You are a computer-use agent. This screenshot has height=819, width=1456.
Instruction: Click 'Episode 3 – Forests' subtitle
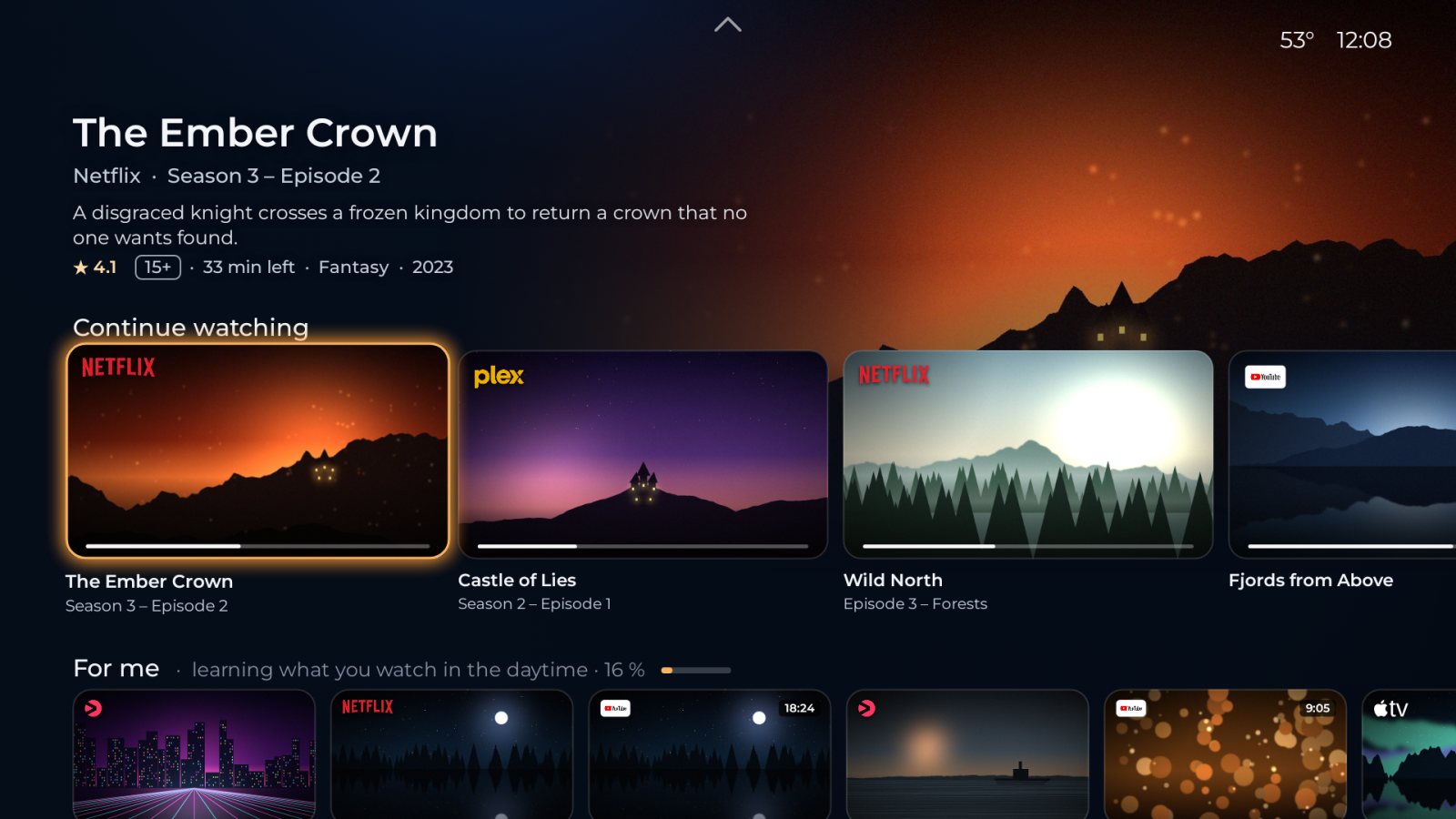915,603
